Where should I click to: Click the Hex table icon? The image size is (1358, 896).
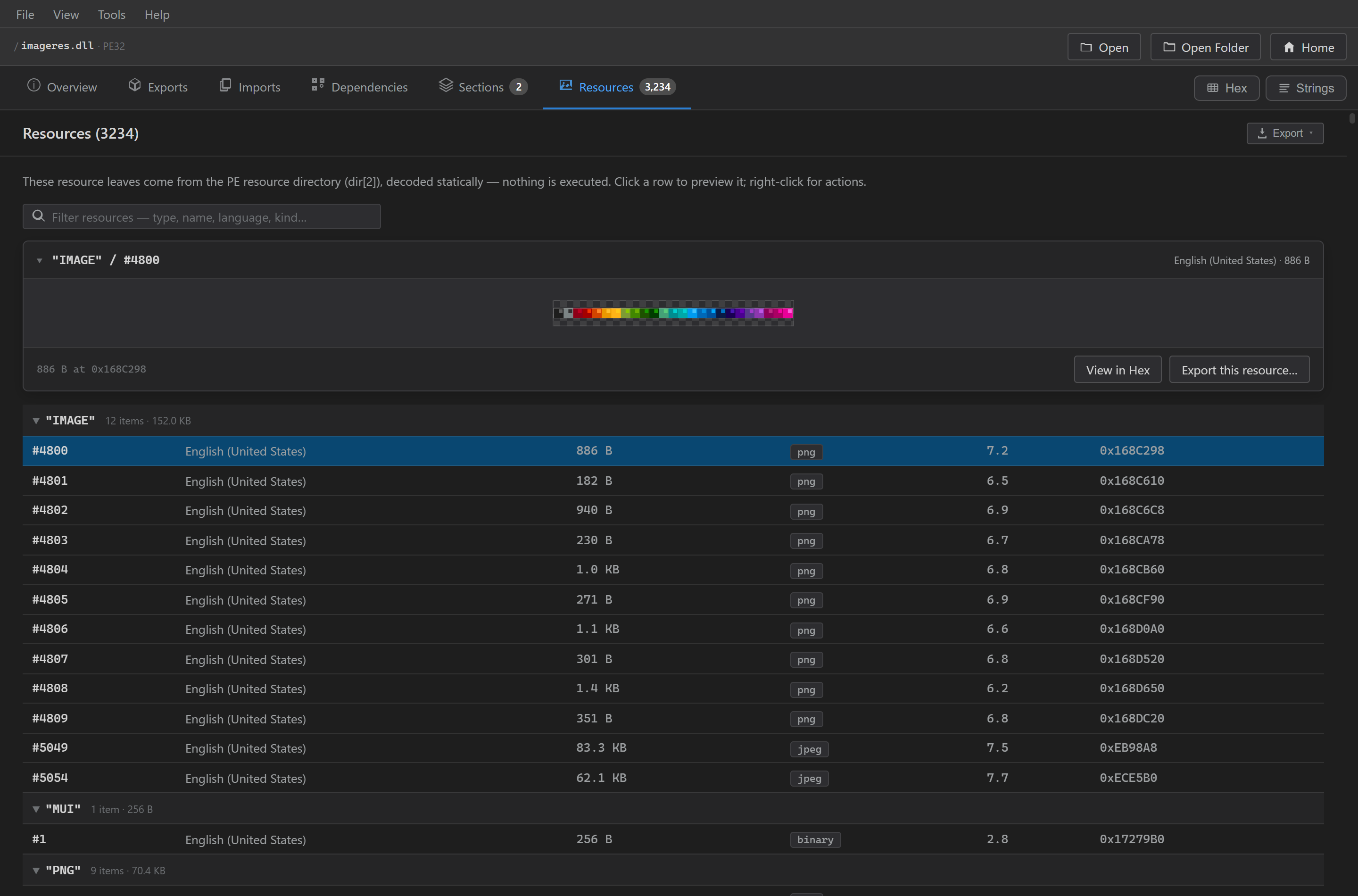click(x=1212, y=88)
